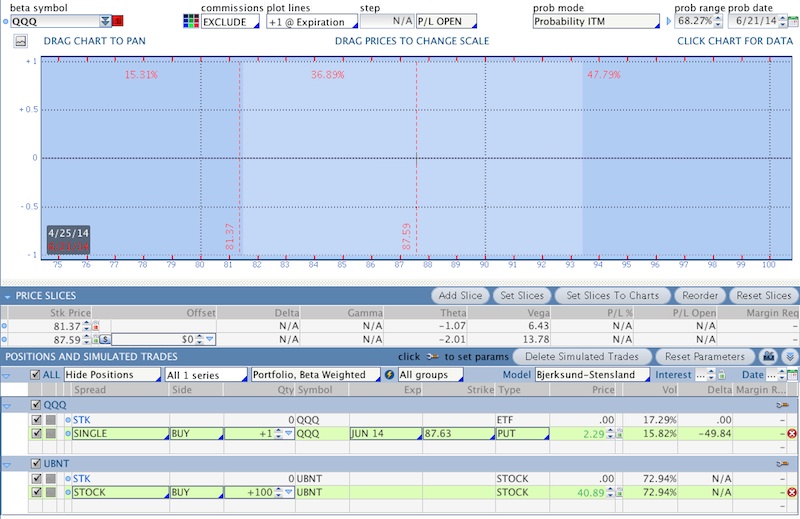Open the All 1 series dropdown
800x519 pixels.
206,375
